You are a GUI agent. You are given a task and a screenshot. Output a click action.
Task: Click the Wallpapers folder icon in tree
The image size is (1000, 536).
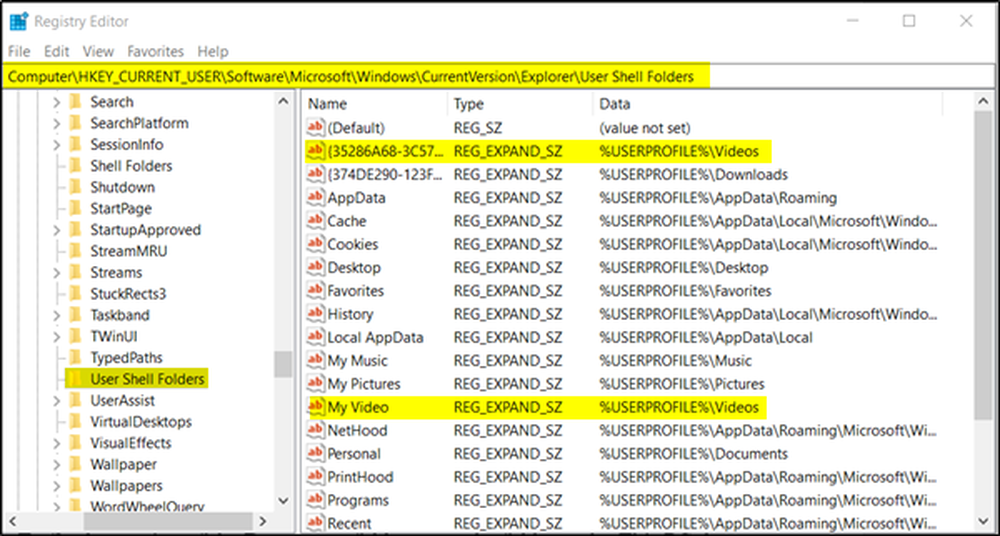pos(75,486)
